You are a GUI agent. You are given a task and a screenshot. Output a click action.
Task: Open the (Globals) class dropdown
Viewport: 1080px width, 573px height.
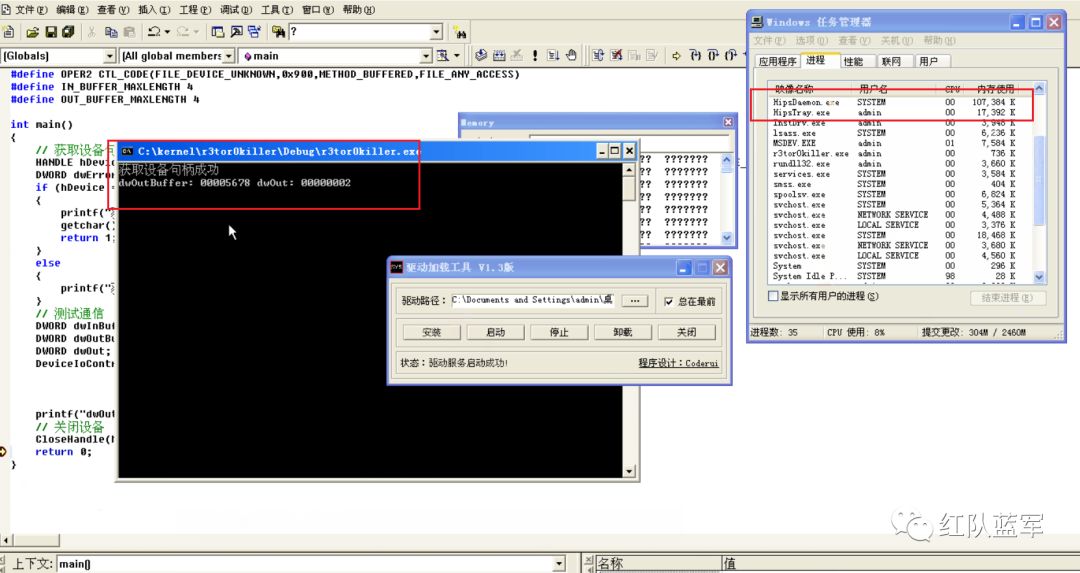(110, 56)
